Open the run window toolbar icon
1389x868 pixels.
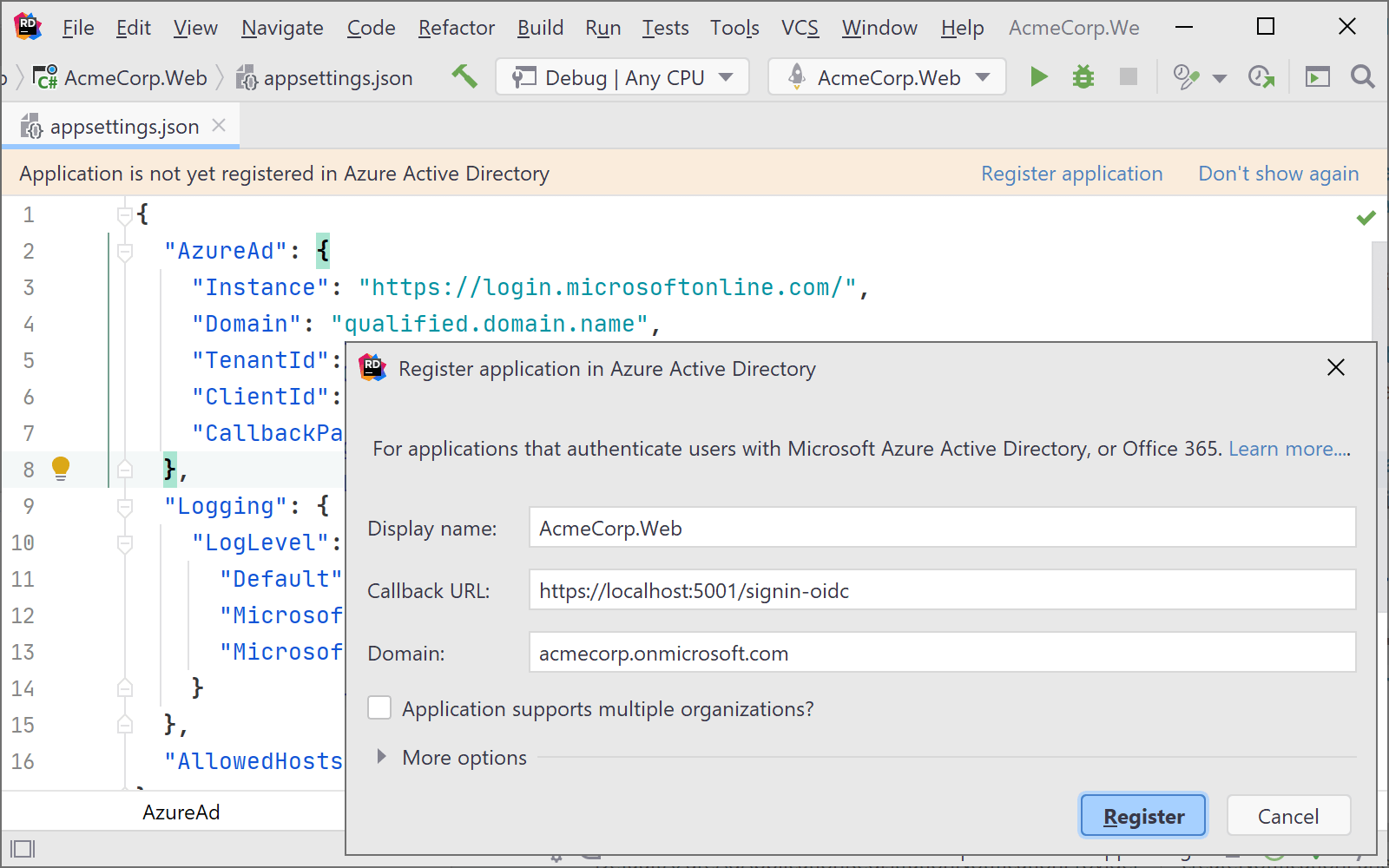1317,77
